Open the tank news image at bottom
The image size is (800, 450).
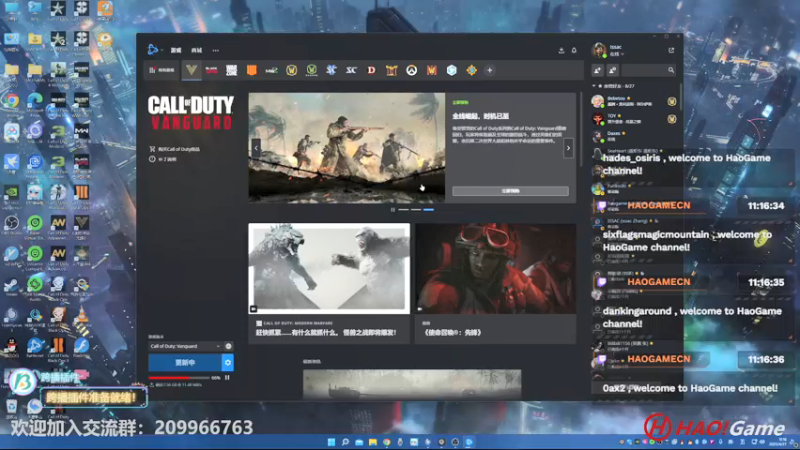coord(412,384)
